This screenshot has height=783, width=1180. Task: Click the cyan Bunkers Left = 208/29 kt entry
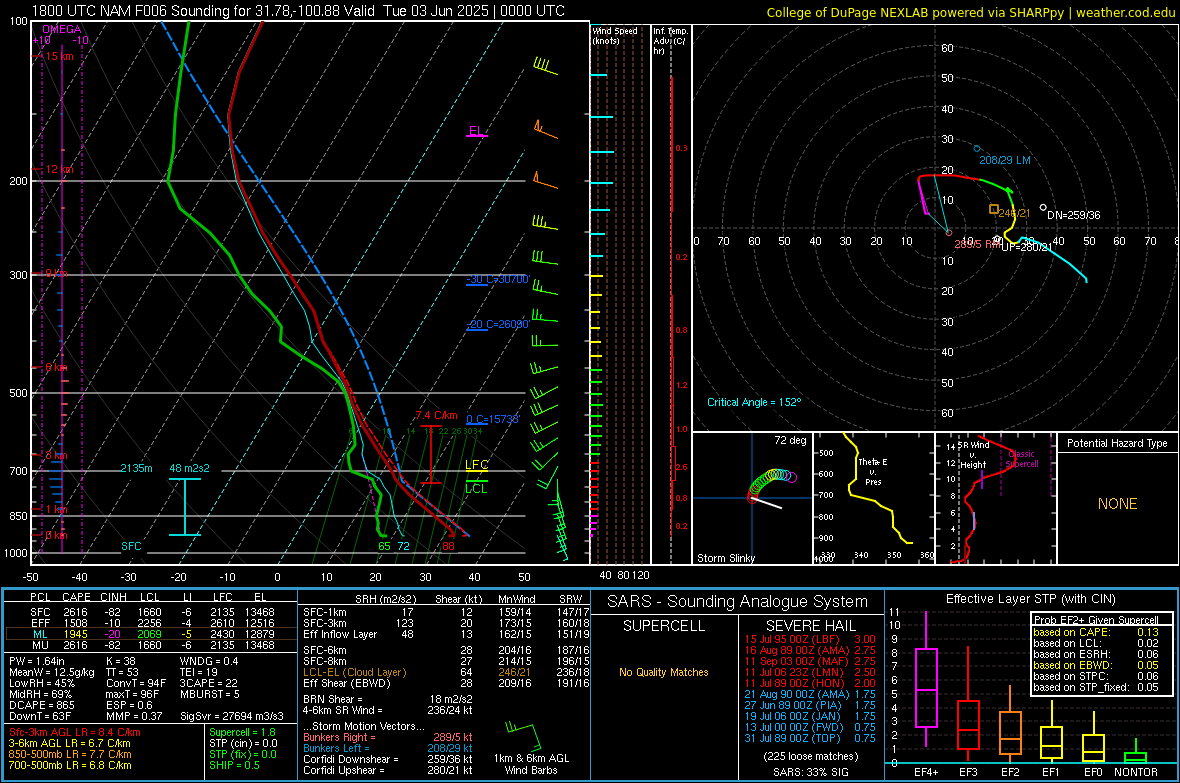pyautogui.click(x=388, y=748)
